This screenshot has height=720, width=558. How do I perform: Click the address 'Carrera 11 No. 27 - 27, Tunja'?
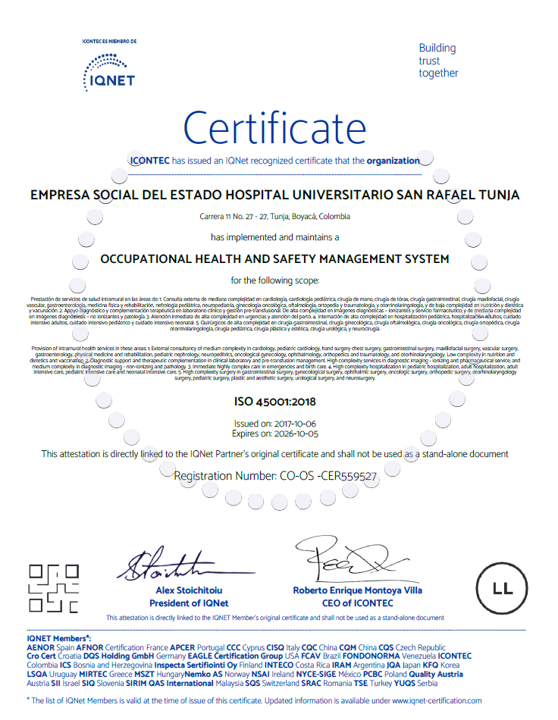click(x=275, y=216)
